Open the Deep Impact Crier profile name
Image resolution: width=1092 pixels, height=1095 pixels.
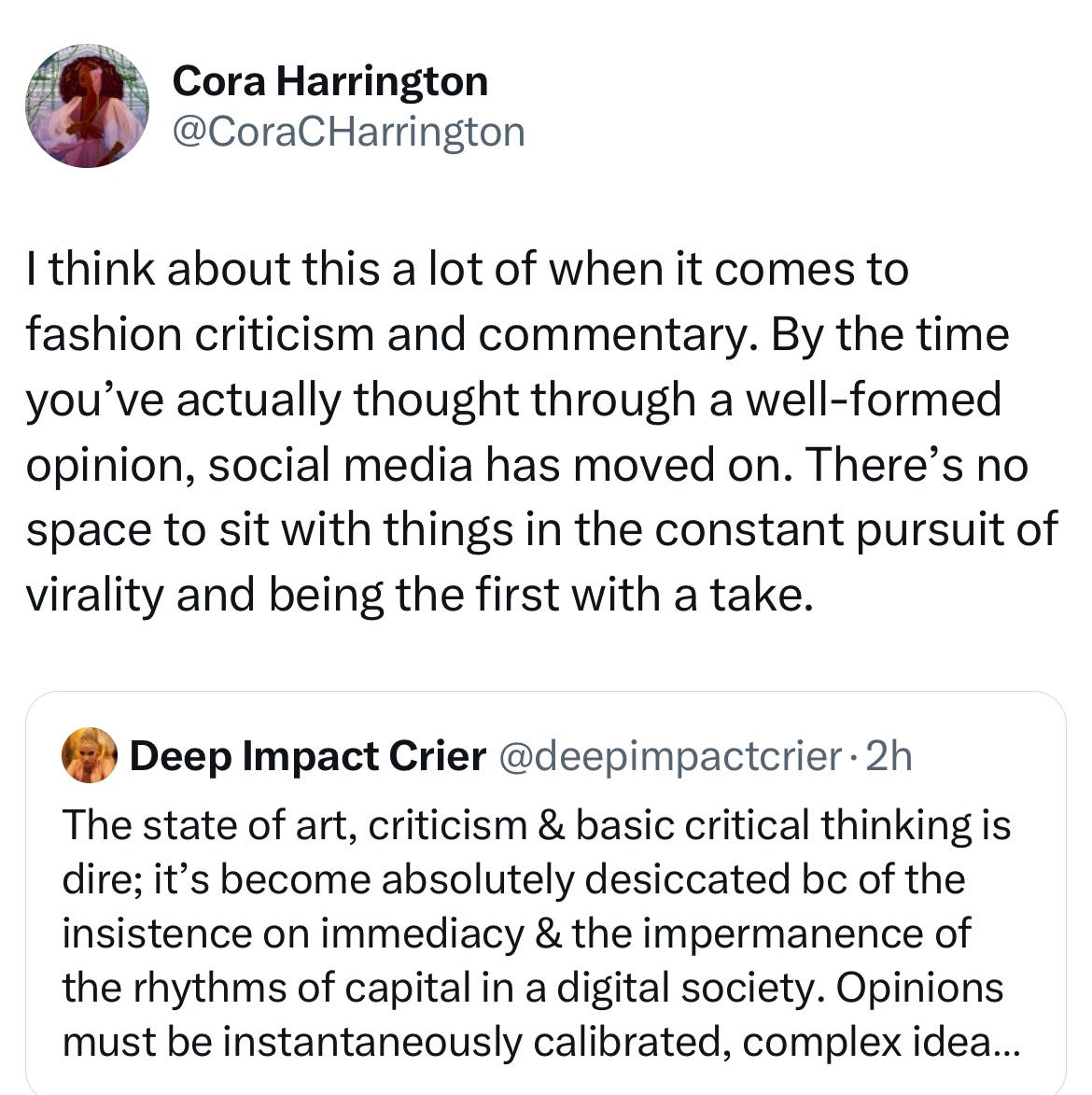click(308, 756)
